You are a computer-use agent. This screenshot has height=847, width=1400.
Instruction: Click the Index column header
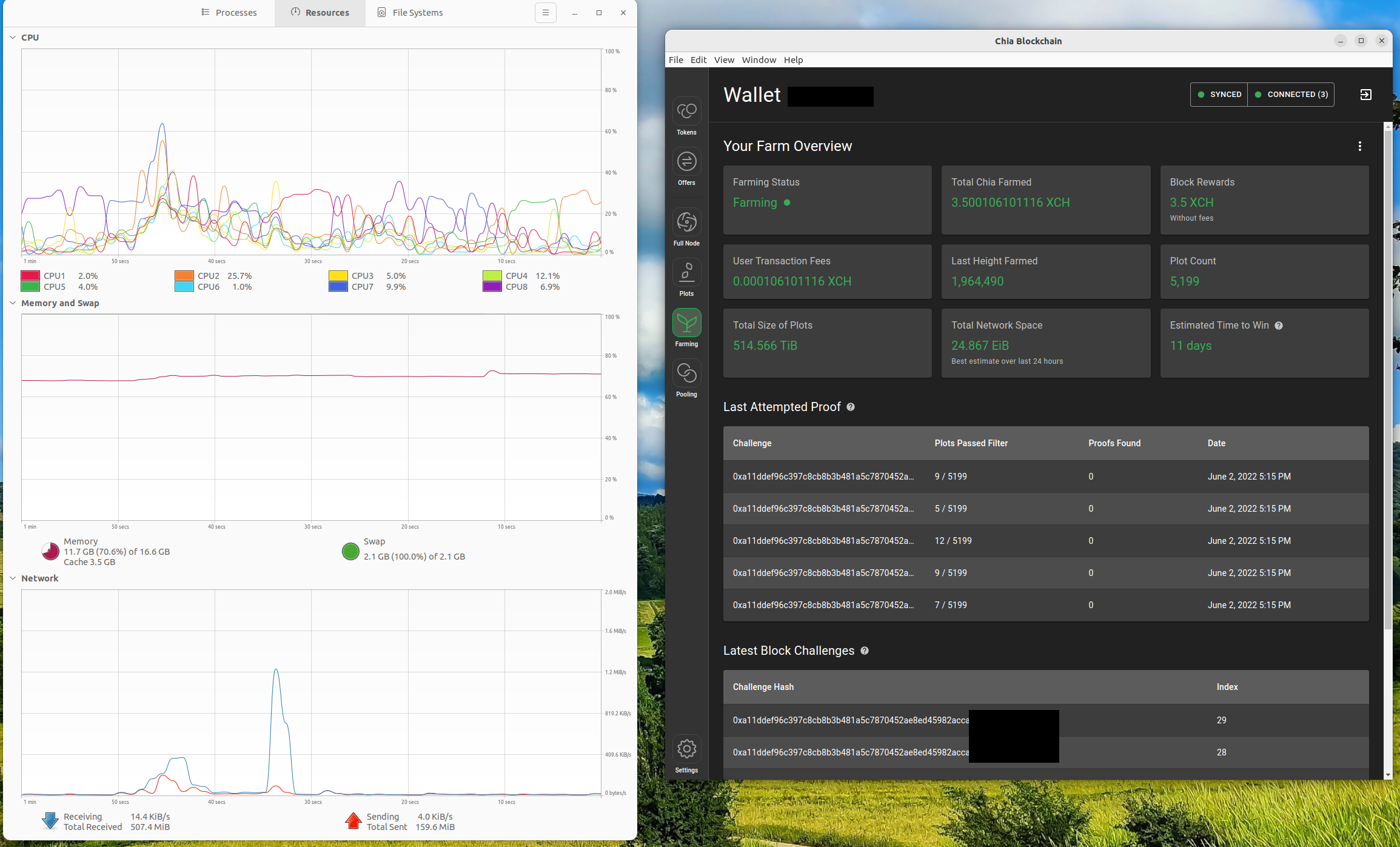1227,687
